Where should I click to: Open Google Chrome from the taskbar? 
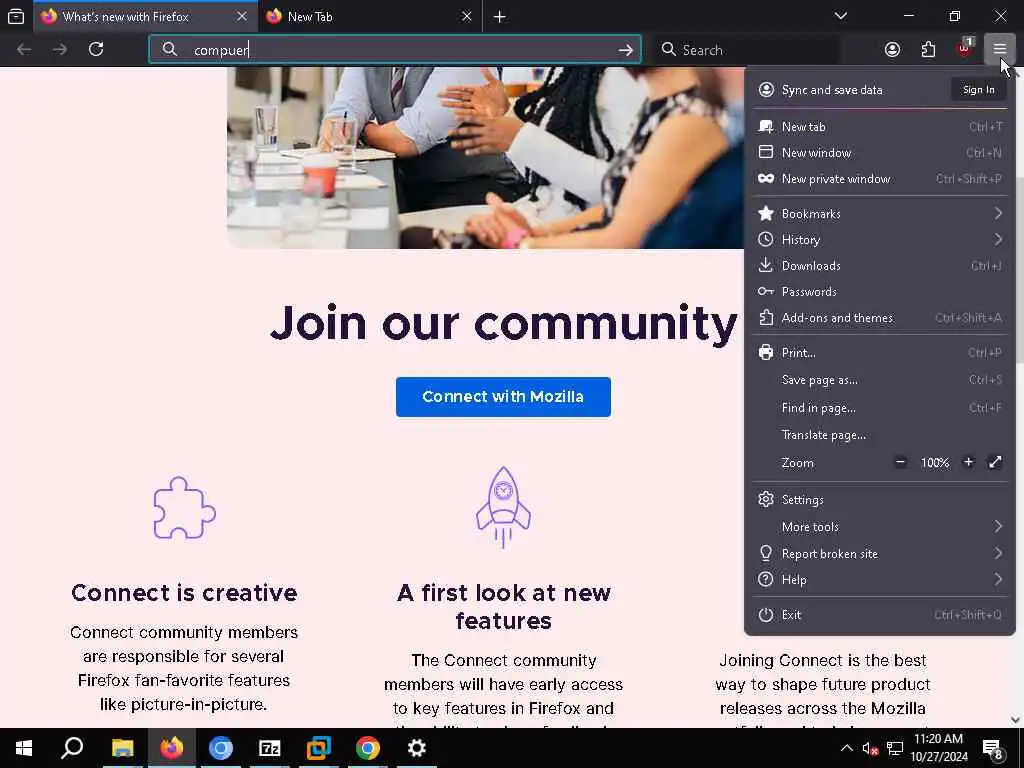click(368, 748)
